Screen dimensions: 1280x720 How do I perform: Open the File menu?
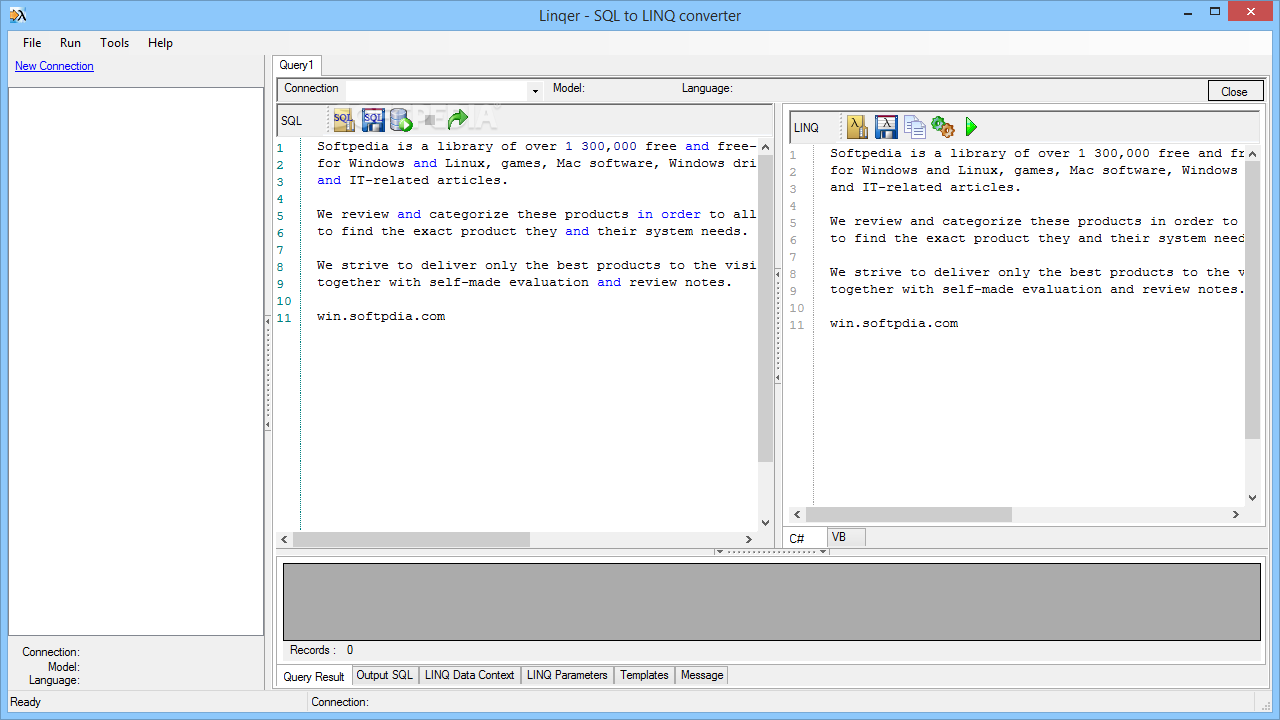(x=32, y=43)
